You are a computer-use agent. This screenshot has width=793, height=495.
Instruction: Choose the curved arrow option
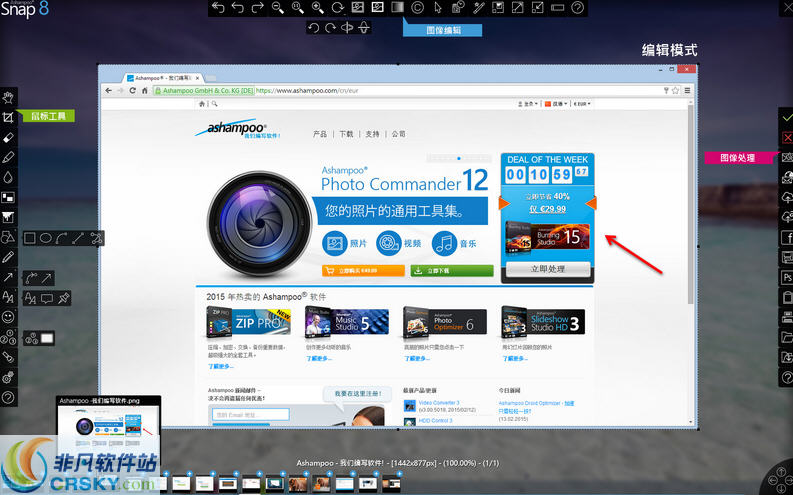click(x=32, y=278)
